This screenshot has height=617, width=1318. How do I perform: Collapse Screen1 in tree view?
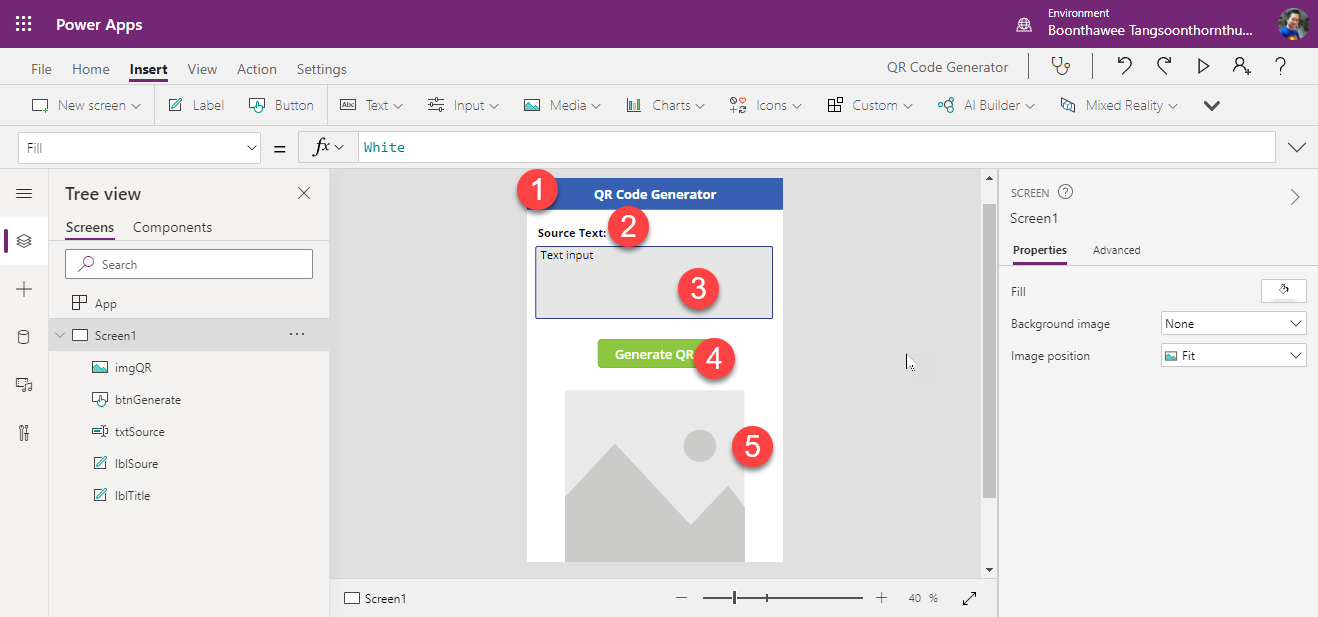[60, 335]
